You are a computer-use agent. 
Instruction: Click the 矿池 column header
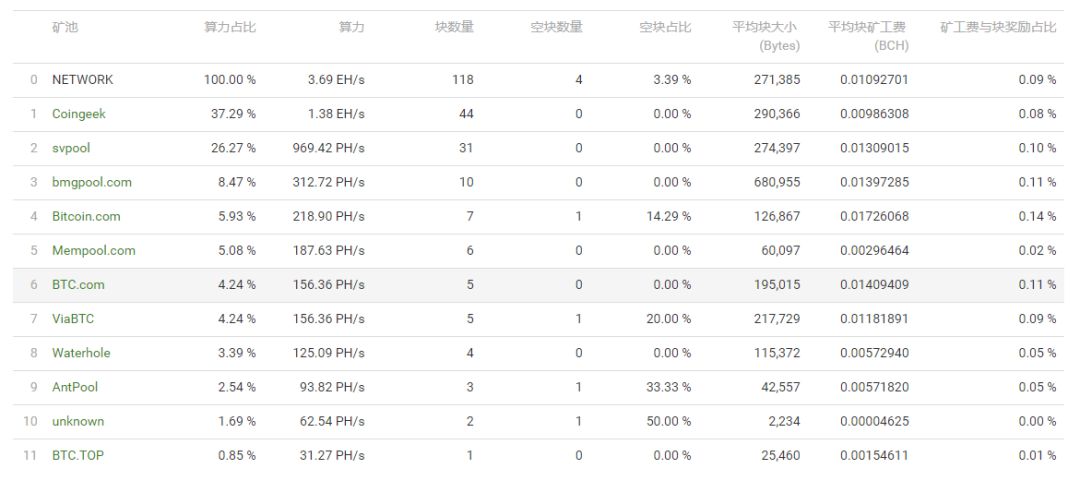coord(65,28)
